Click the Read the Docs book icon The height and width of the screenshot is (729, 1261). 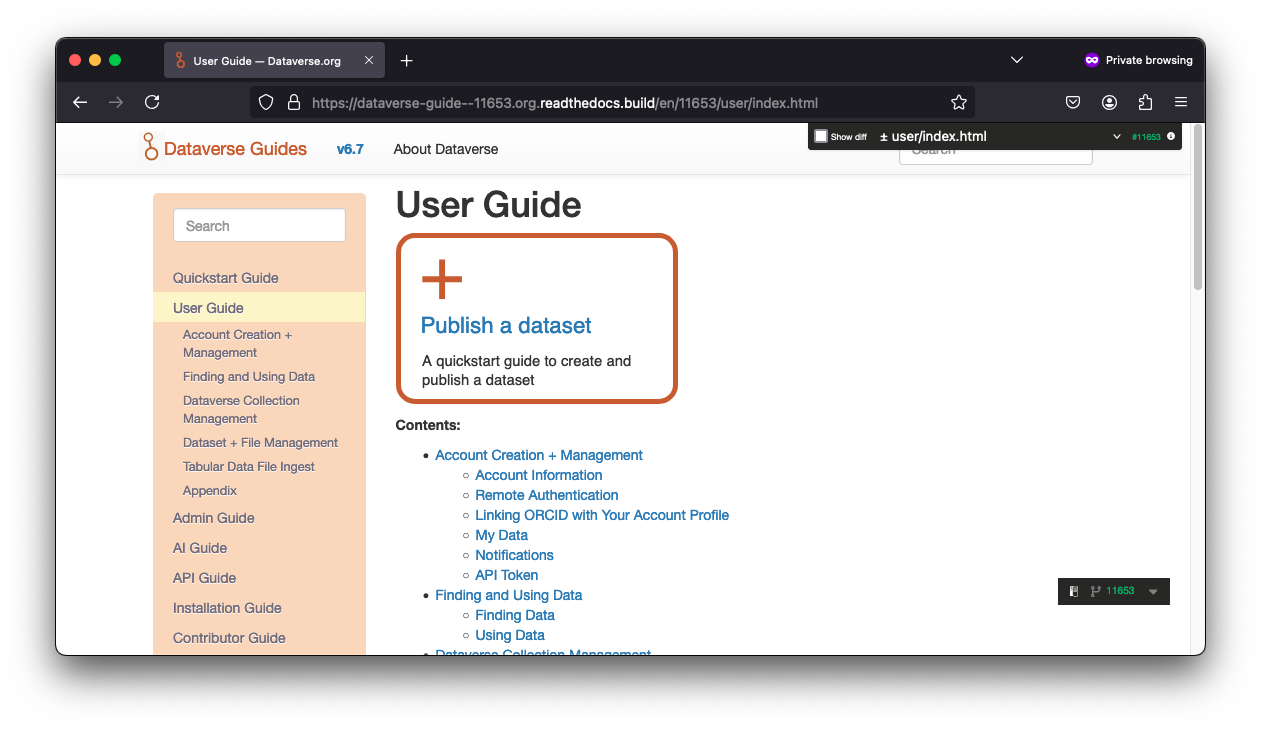pos(1074,591)
